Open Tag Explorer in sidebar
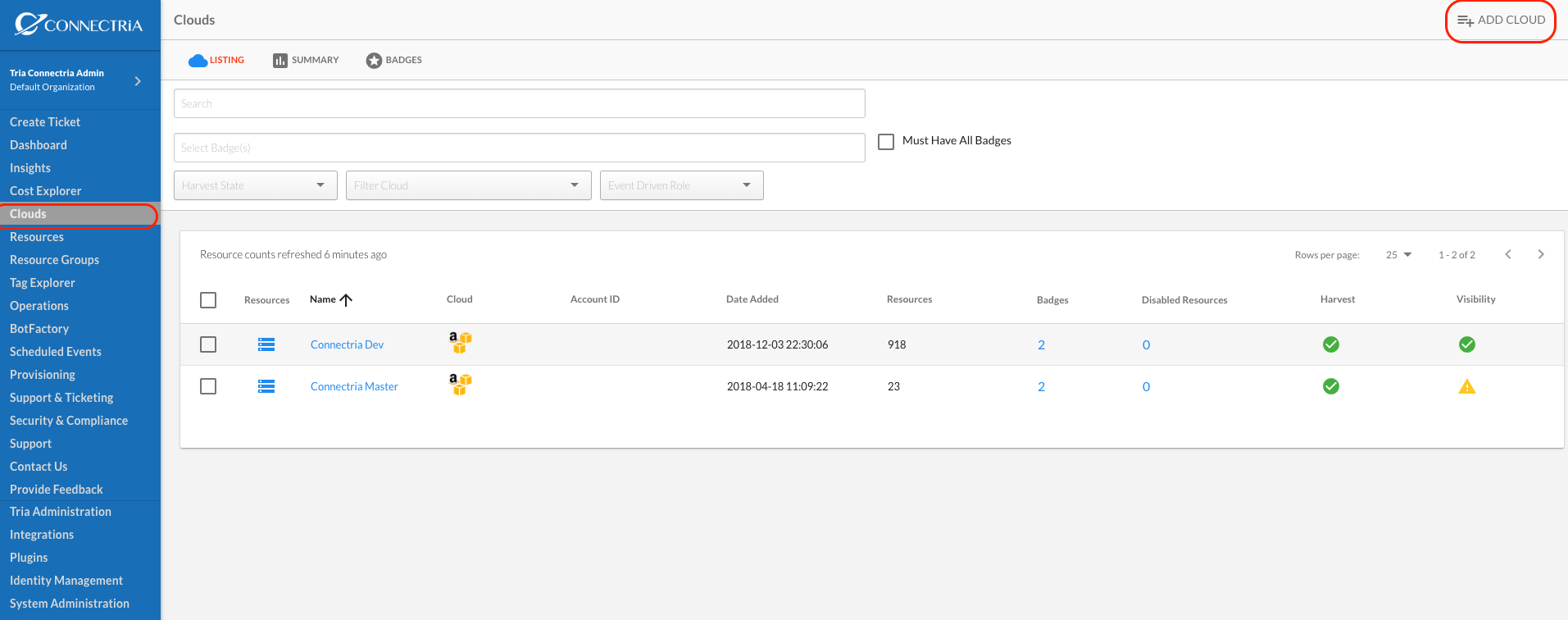 (43, 283)
